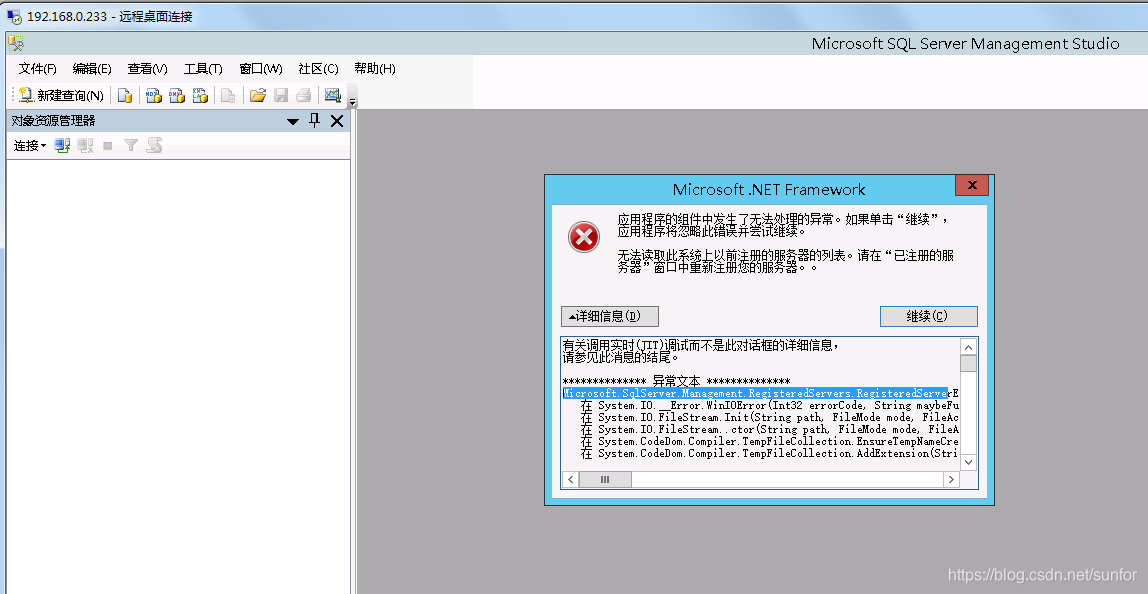Open the Object Explorer window position dropdown
This screenshot has width=1148, height=594.
pos(293,122)
